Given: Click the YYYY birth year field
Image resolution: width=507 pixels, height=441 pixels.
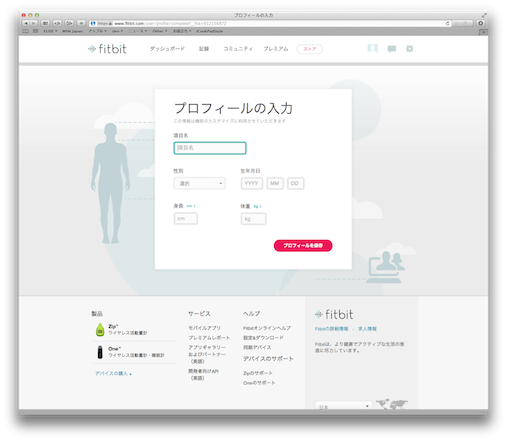Looking at the screenshot, I should click(x=251, y=183).
